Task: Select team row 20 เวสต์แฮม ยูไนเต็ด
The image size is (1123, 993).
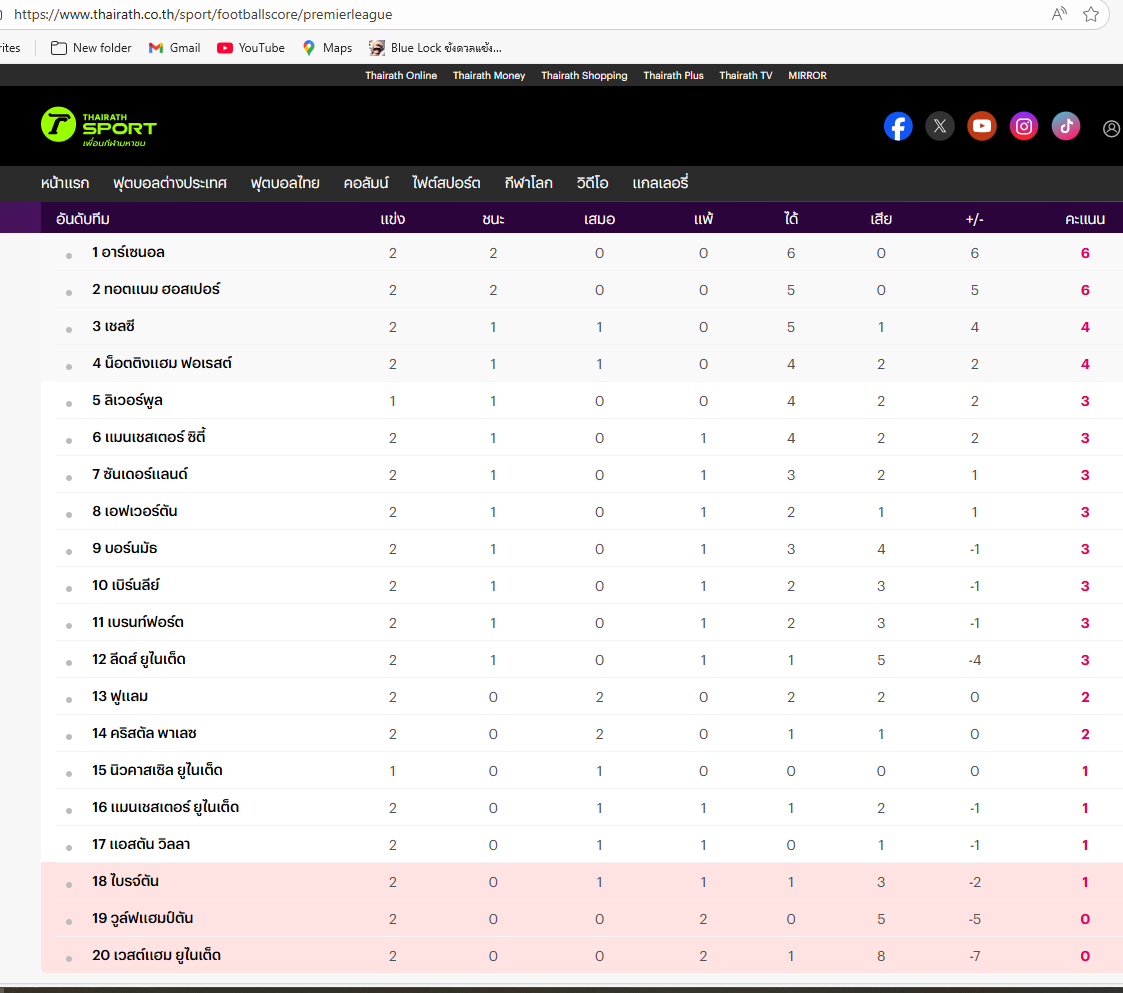Action: [x=582, y=956]
